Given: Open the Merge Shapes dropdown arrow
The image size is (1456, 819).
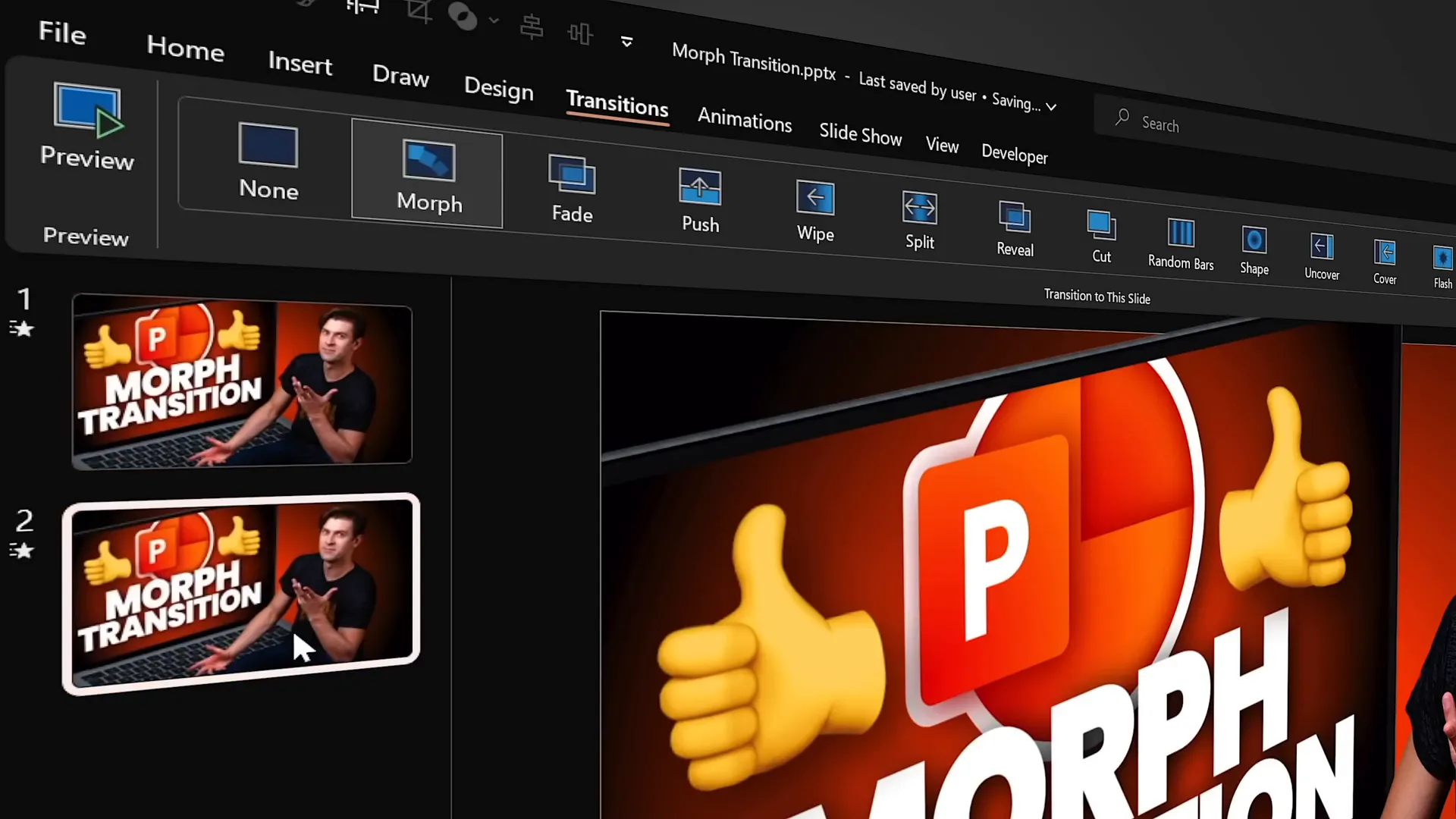Looking at the screenshot, I should 494,20.
